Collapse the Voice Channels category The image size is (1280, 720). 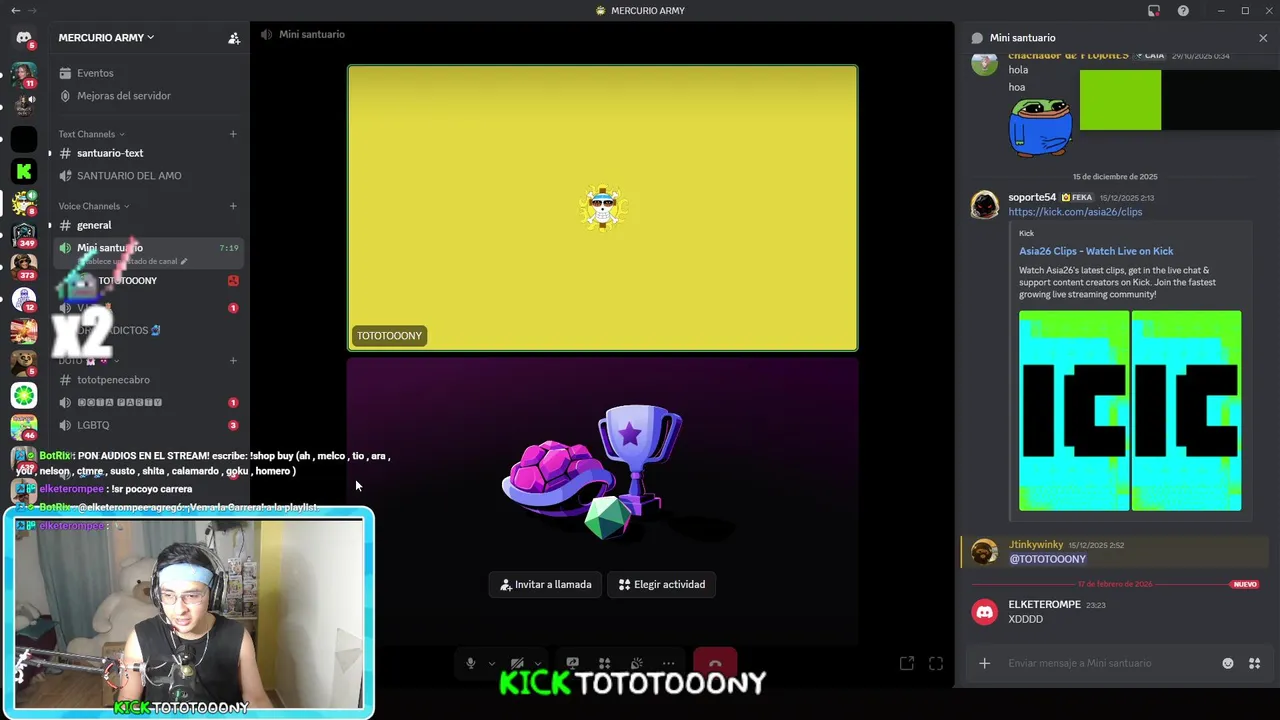coord(93,206)
